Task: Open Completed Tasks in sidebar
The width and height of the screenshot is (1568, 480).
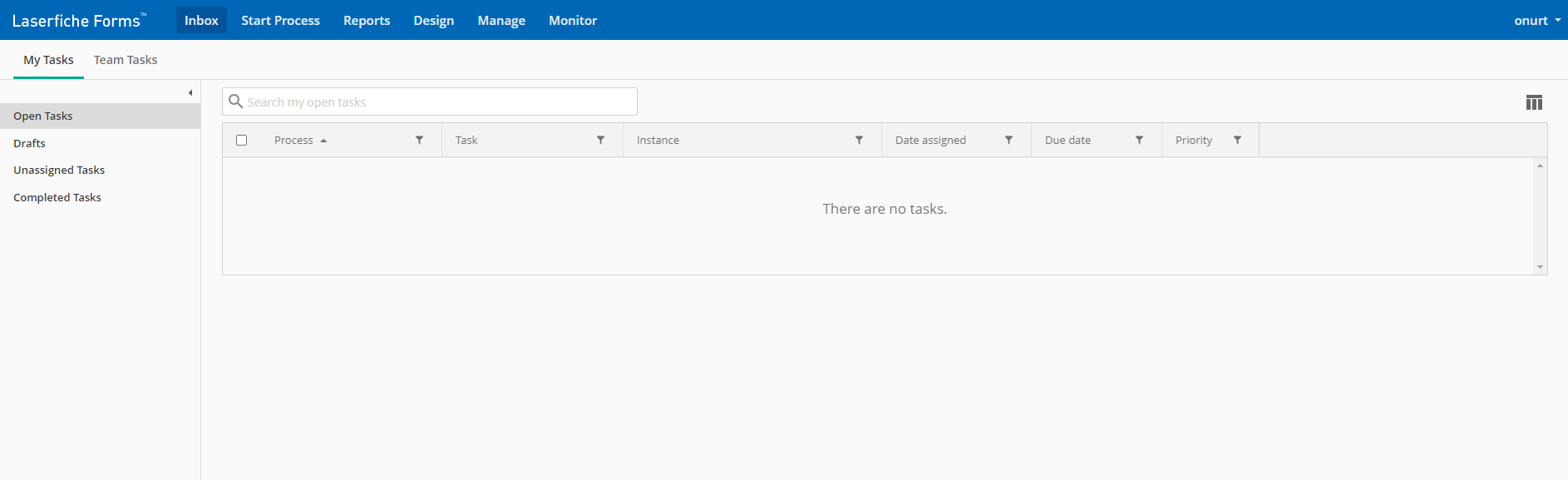Action: tap(57, 197)
